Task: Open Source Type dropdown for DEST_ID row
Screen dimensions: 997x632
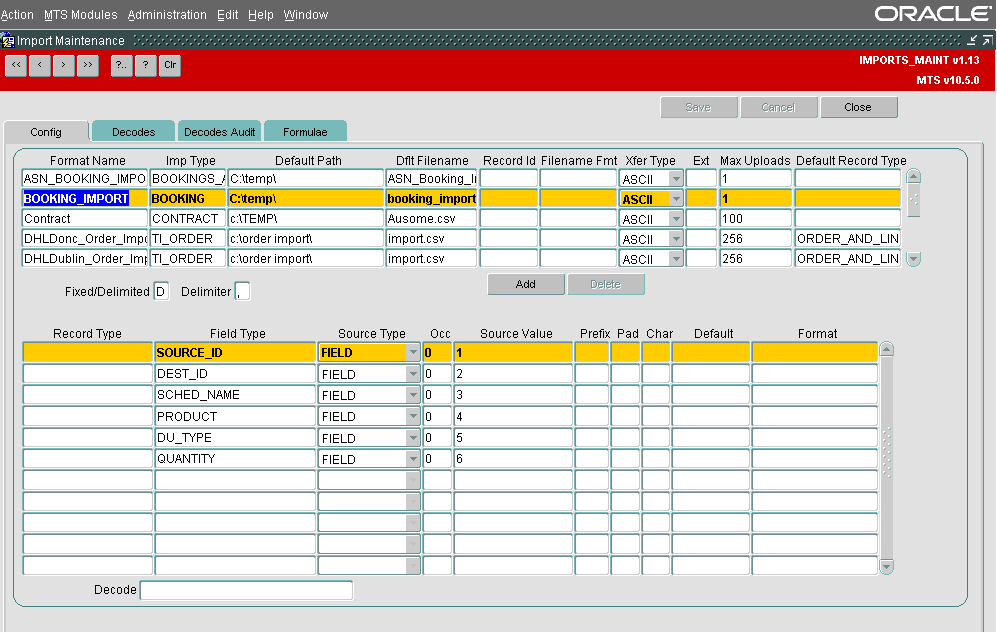Action: [x=413, y=374]
